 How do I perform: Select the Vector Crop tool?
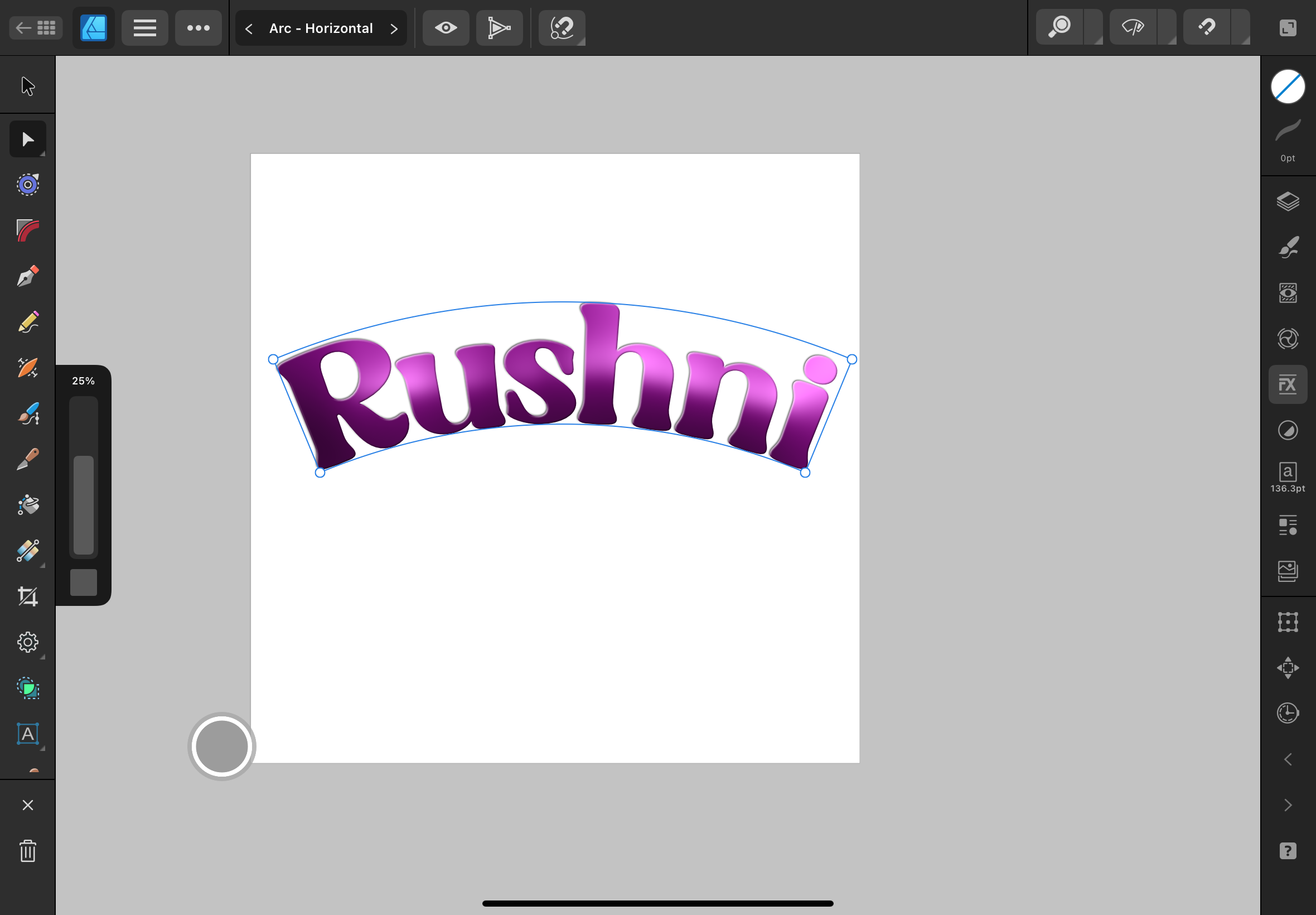27,597
